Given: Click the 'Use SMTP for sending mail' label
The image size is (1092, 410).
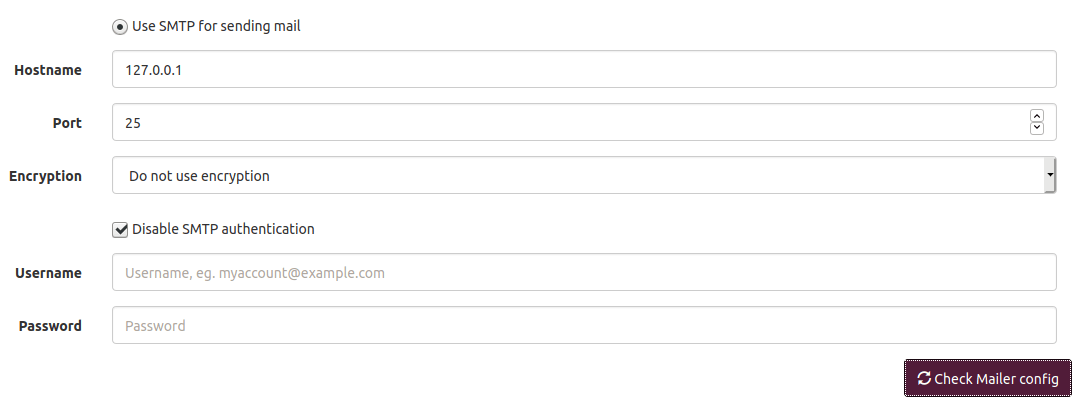Looking at the screenshot, I should click(x=216, y=27).
